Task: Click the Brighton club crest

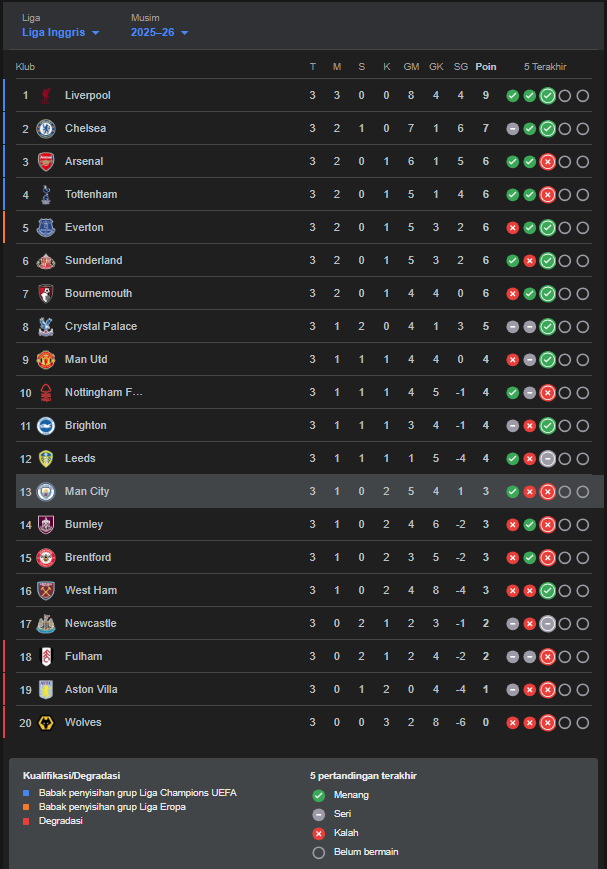Action: (x=46, y=426)
